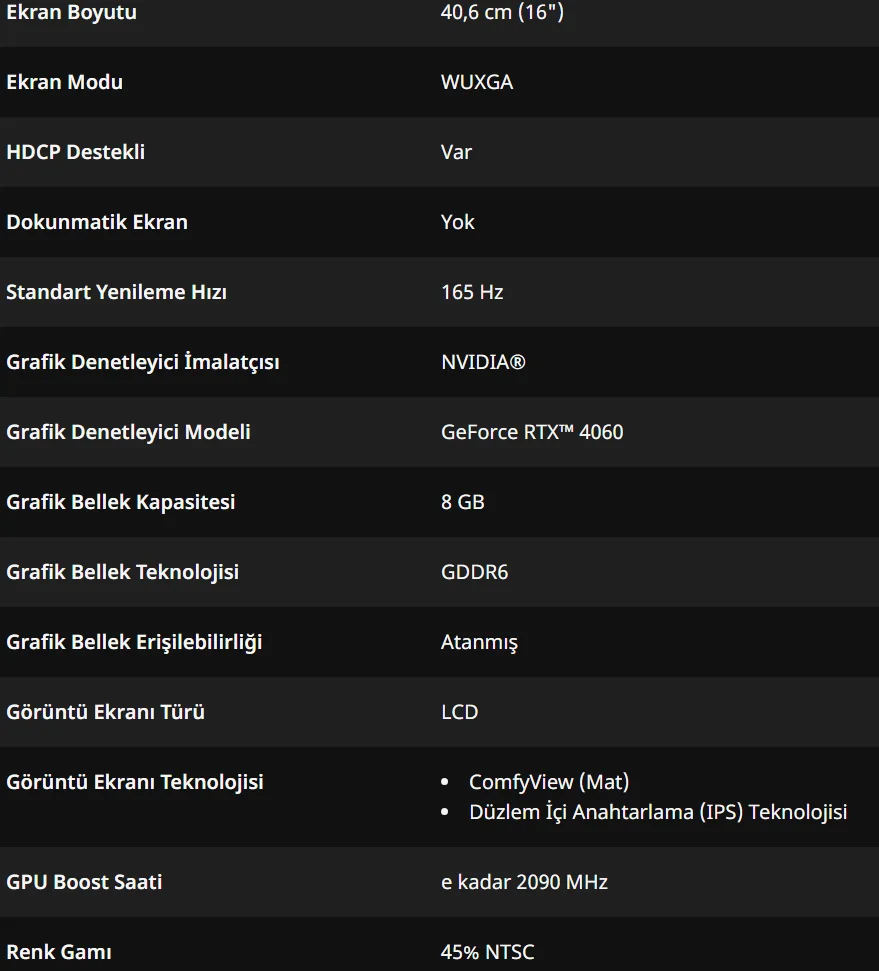This screenshot has width=879, height=971.
Task: Click "Grafik Bellek Erişilebilirliği" label
Action: (x=134, y=642)
